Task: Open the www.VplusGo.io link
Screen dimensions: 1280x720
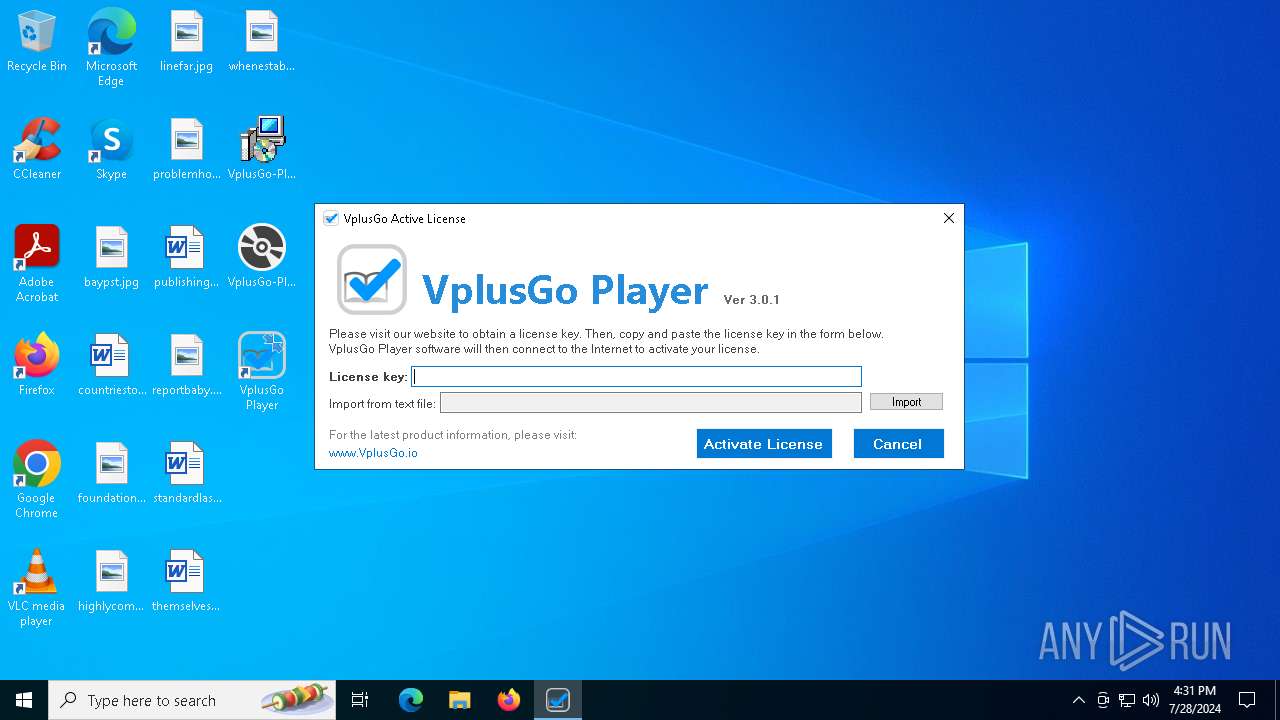Action: click(373, 453)
